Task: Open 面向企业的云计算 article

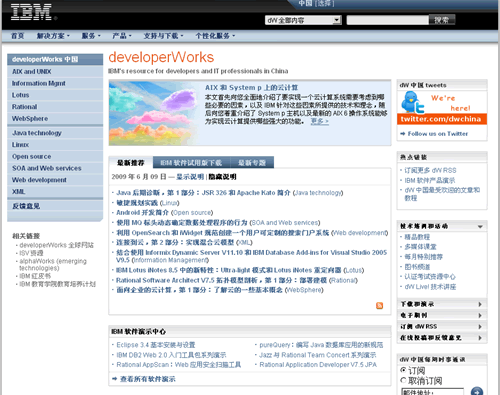Action: coord(199,290)
